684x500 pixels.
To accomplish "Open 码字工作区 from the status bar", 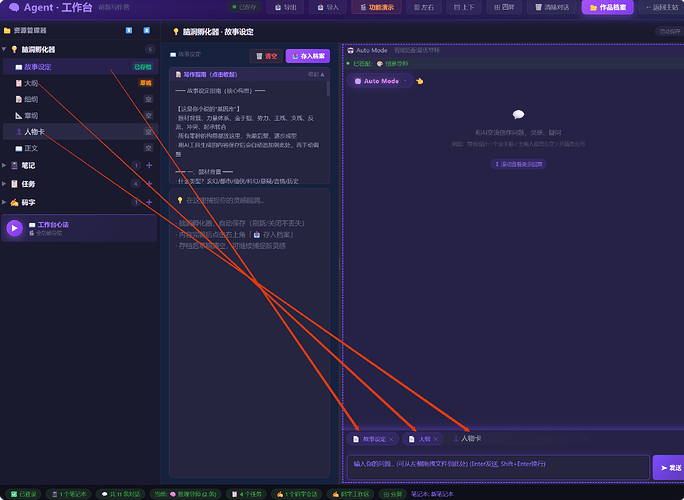I will 350,494.
